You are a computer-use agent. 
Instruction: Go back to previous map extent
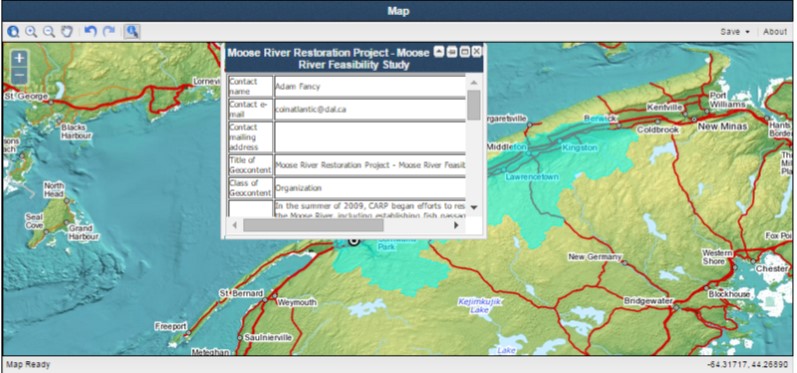[90, 32]
